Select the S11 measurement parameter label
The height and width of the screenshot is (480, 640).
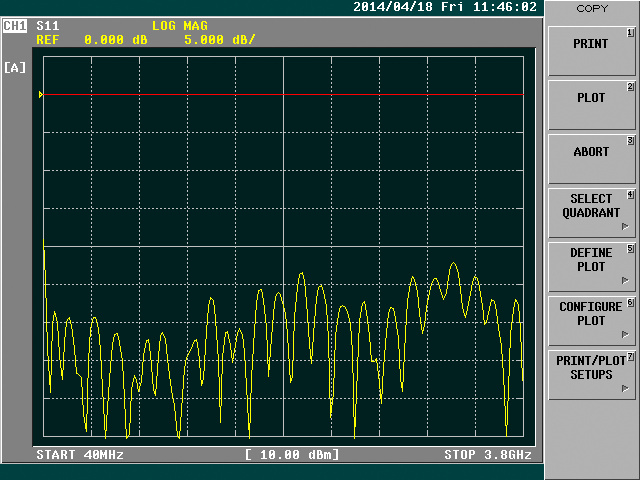[47, 25]
